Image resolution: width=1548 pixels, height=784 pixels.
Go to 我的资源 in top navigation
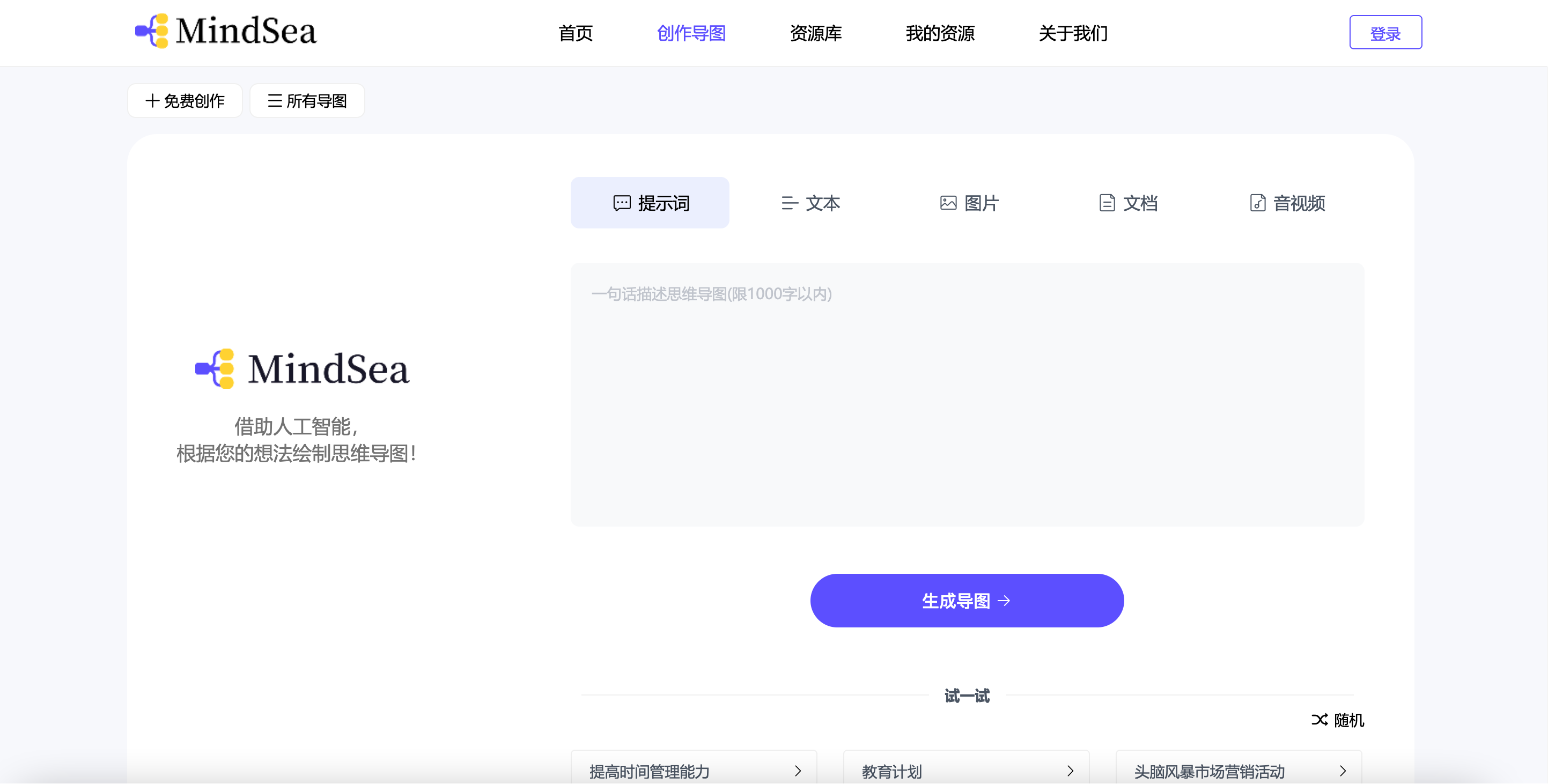click(x=940, y=33)
